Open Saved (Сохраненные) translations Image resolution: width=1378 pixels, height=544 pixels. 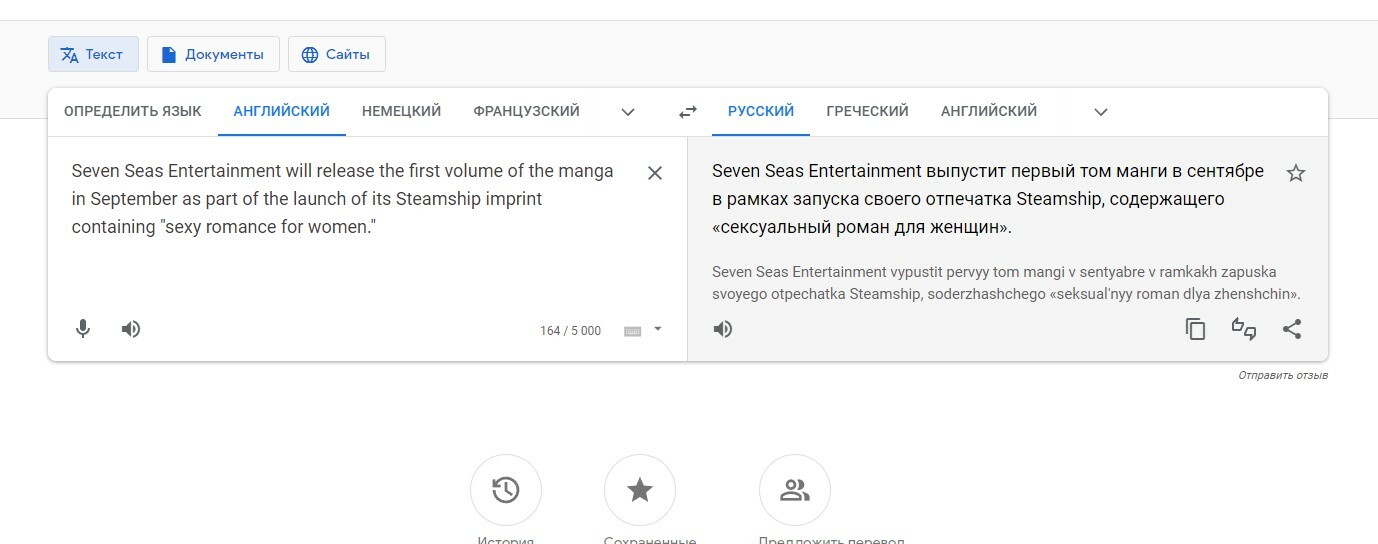[x=639, y=490]
